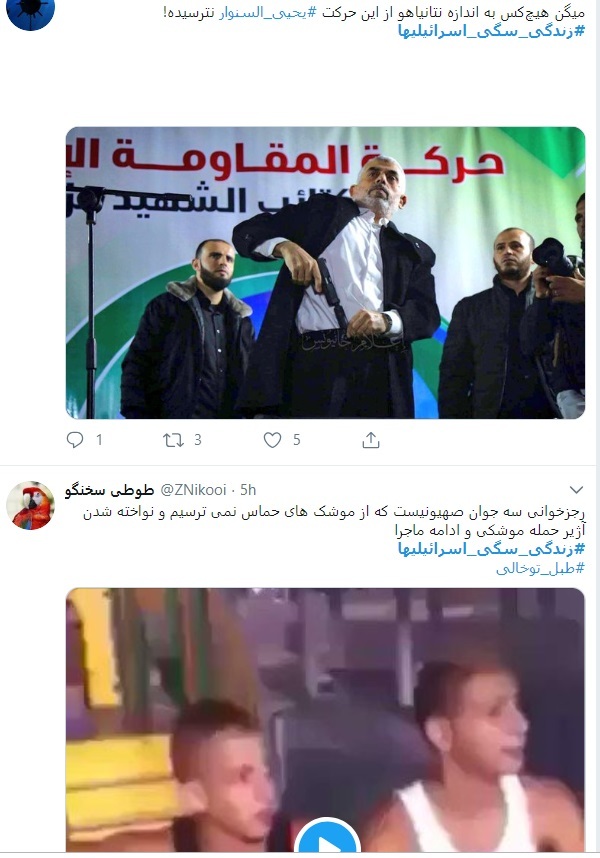Screen dimensions: 600x858
Task: Open #زندگی_سگی_اسرائیلیها hashtag in the ZNikooi tweet
Action: tap(491, 549)
